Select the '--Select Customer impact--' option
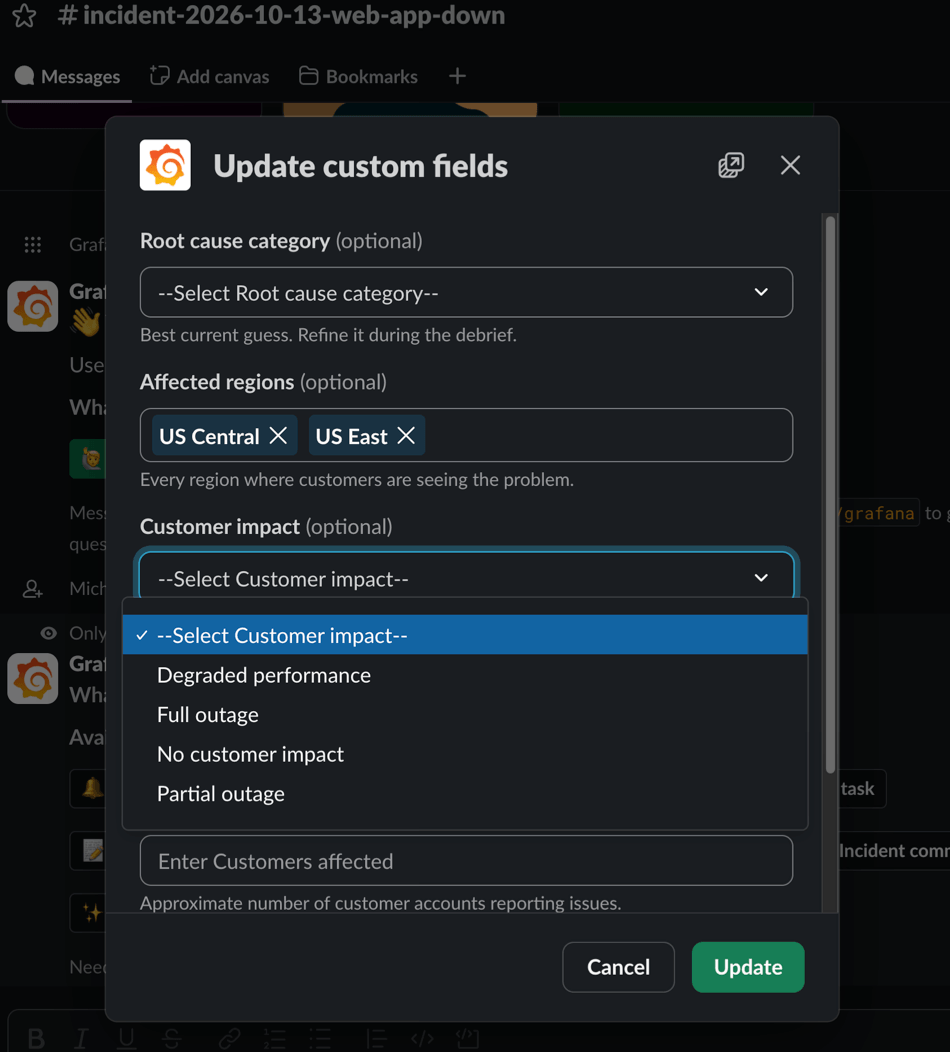This screenshot has height=1052, width=950. [465, 635]
